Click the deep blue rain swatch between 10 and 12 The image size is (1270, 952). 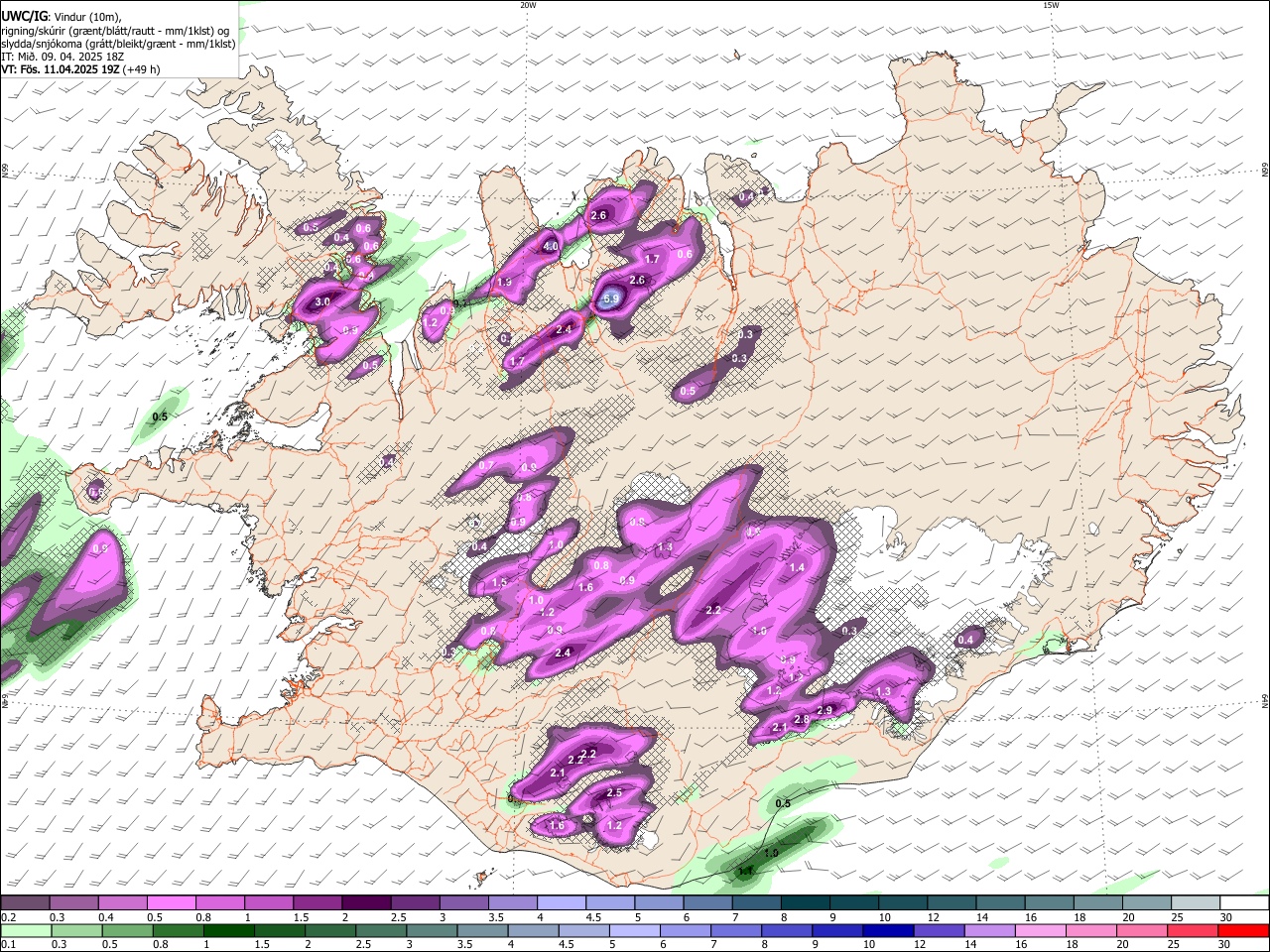pyautogui.click(x=886, y=931)
